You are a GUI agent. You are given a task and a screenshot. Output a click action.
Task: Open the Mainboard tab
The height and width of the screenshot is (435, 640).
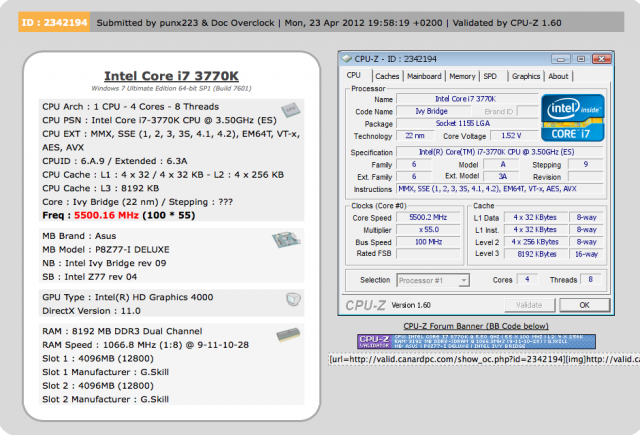pos(424,76)
